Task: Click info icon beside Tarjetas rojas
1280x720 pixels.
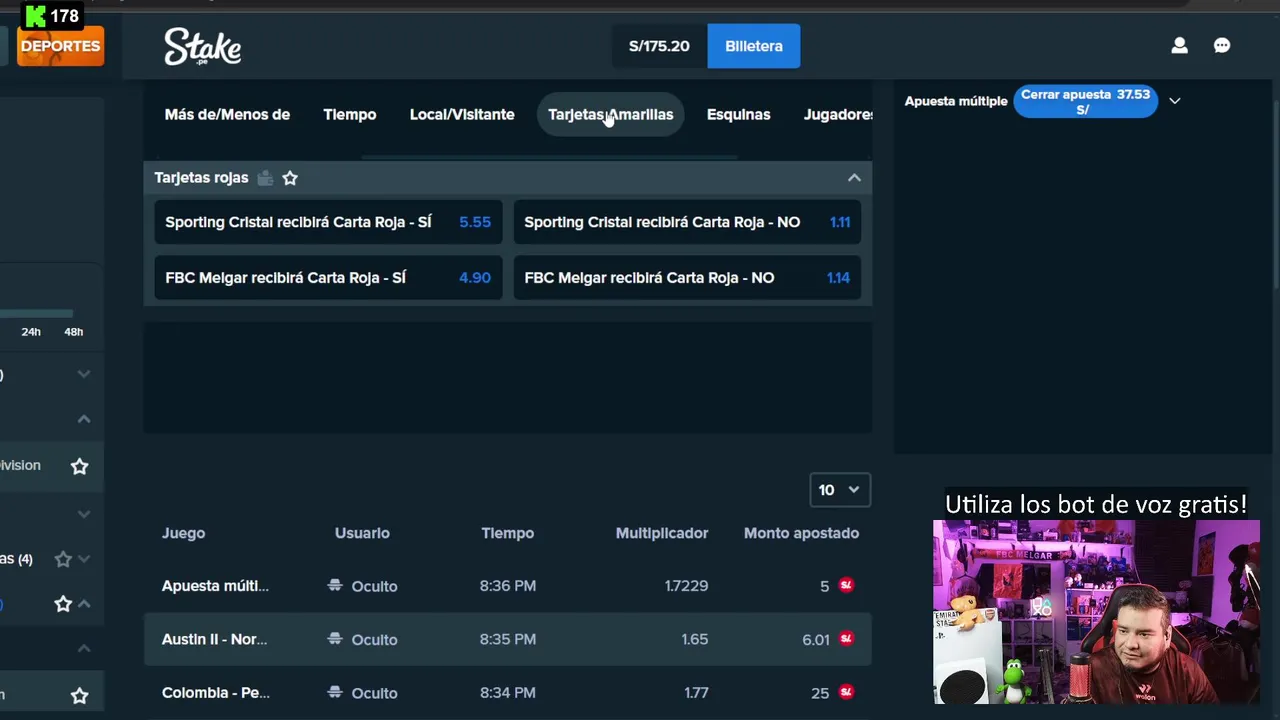Action: coord(265,178)
